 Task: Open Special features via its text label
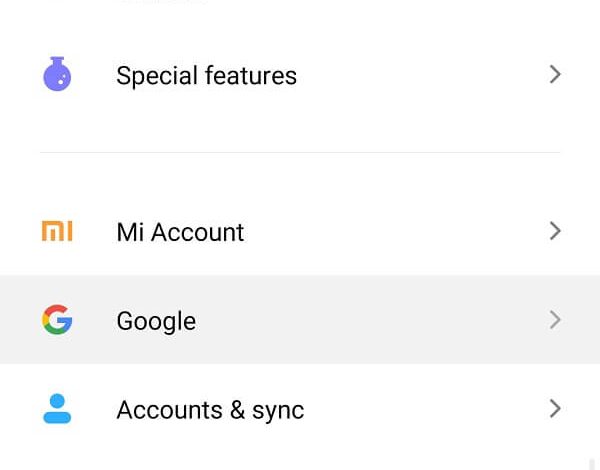206,75
